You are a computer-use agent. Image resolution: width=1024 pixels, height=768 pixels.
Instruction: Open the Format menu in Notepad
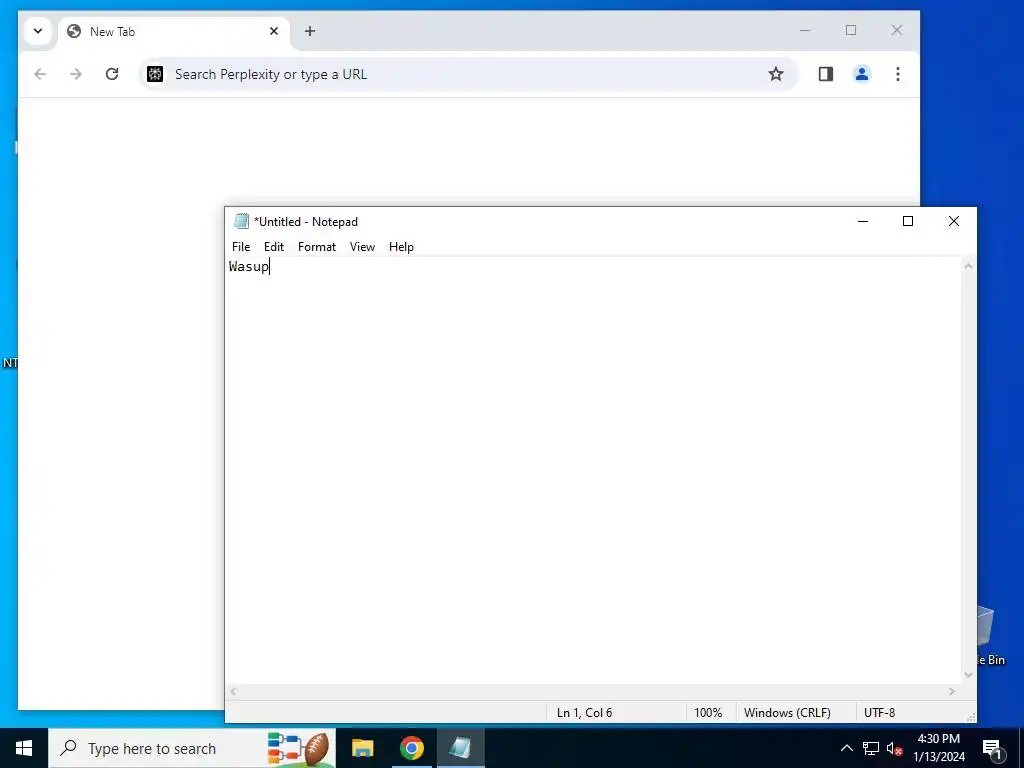pos(317,247)
